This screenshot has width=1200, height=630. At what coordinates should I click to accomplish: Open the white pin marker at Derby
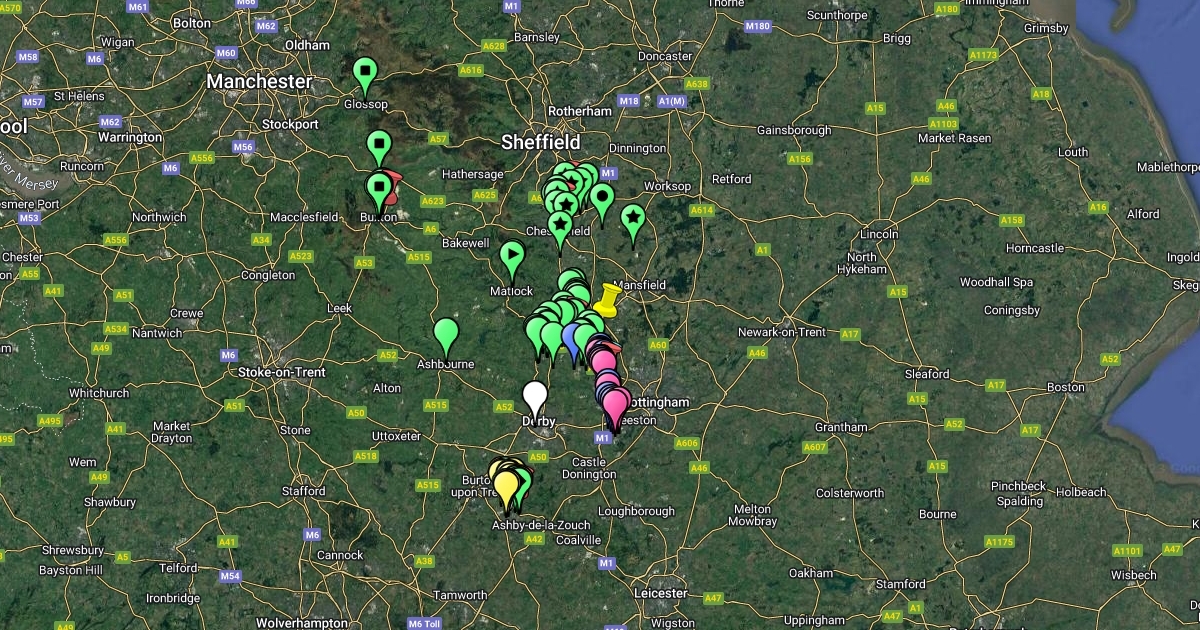[x=536, y=397]
